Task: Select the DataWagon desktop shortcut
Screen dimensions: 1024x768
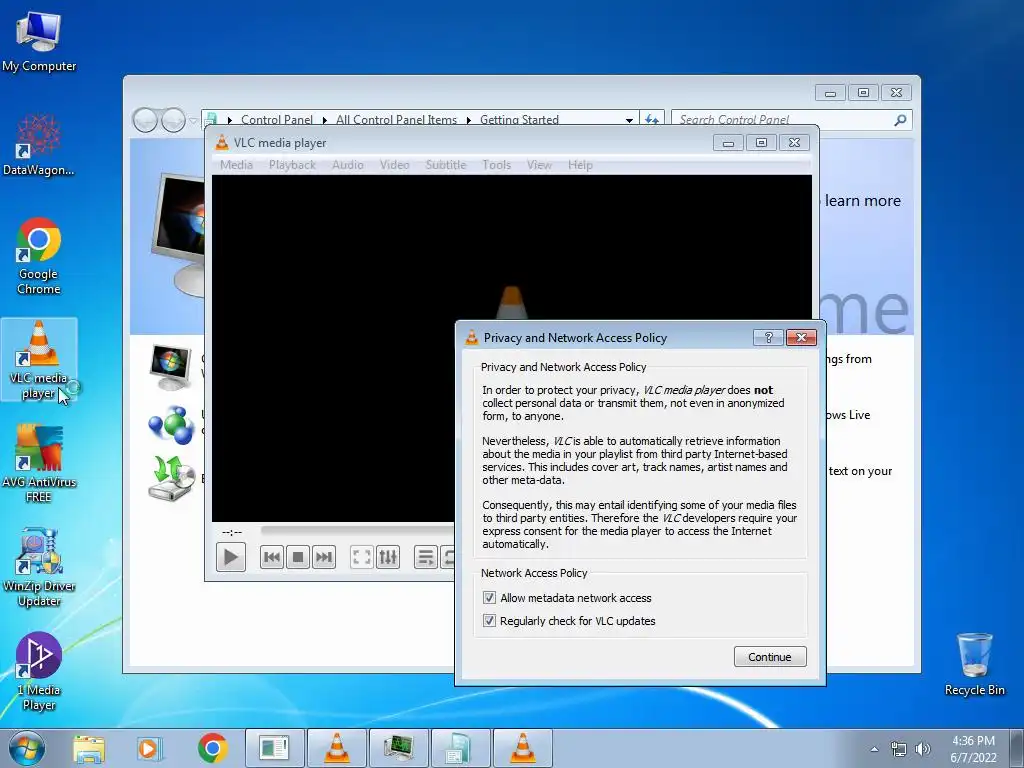Action: [x=39, y=145]
